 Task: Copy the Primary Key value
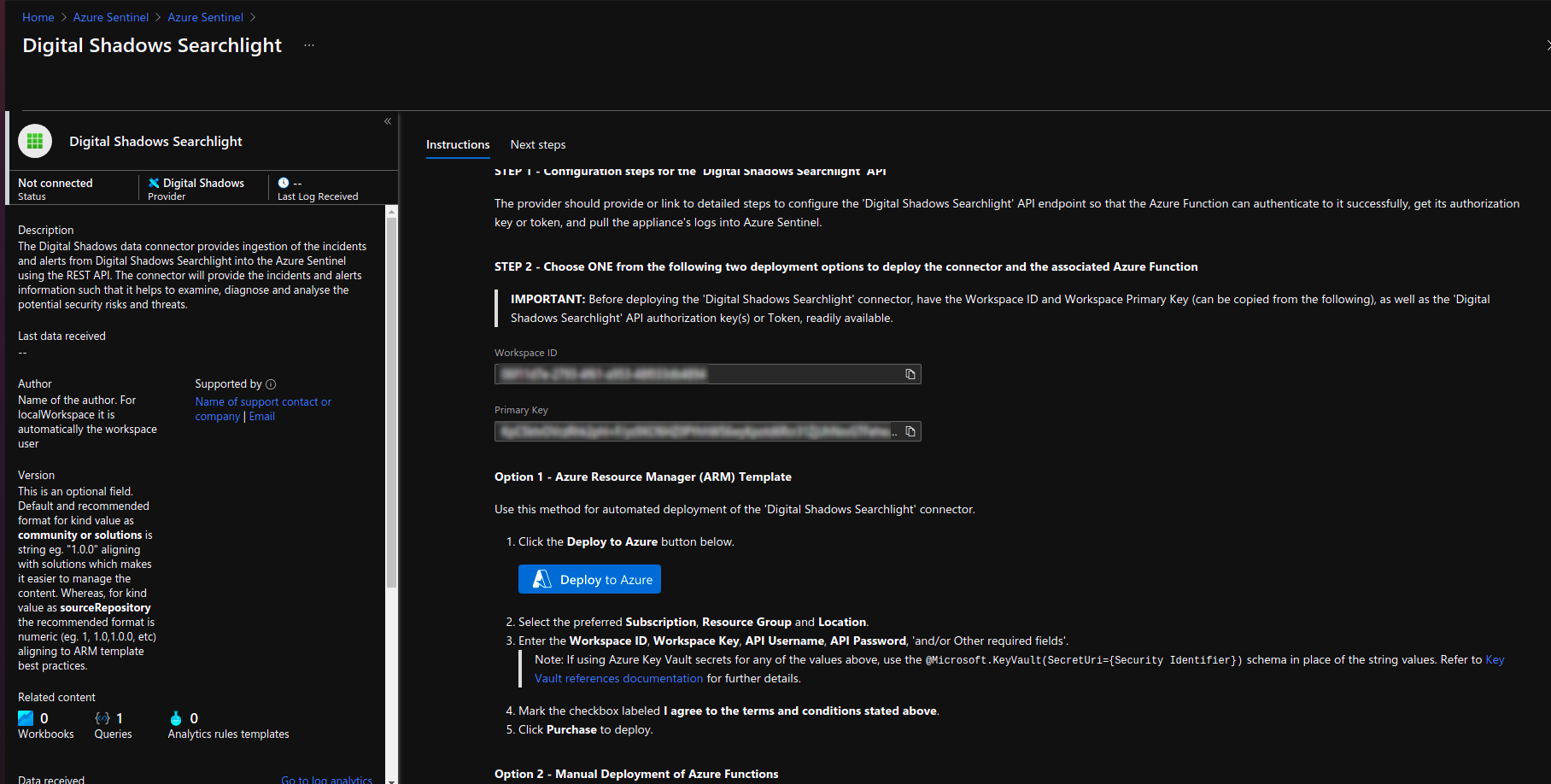(x=910, y=431)
